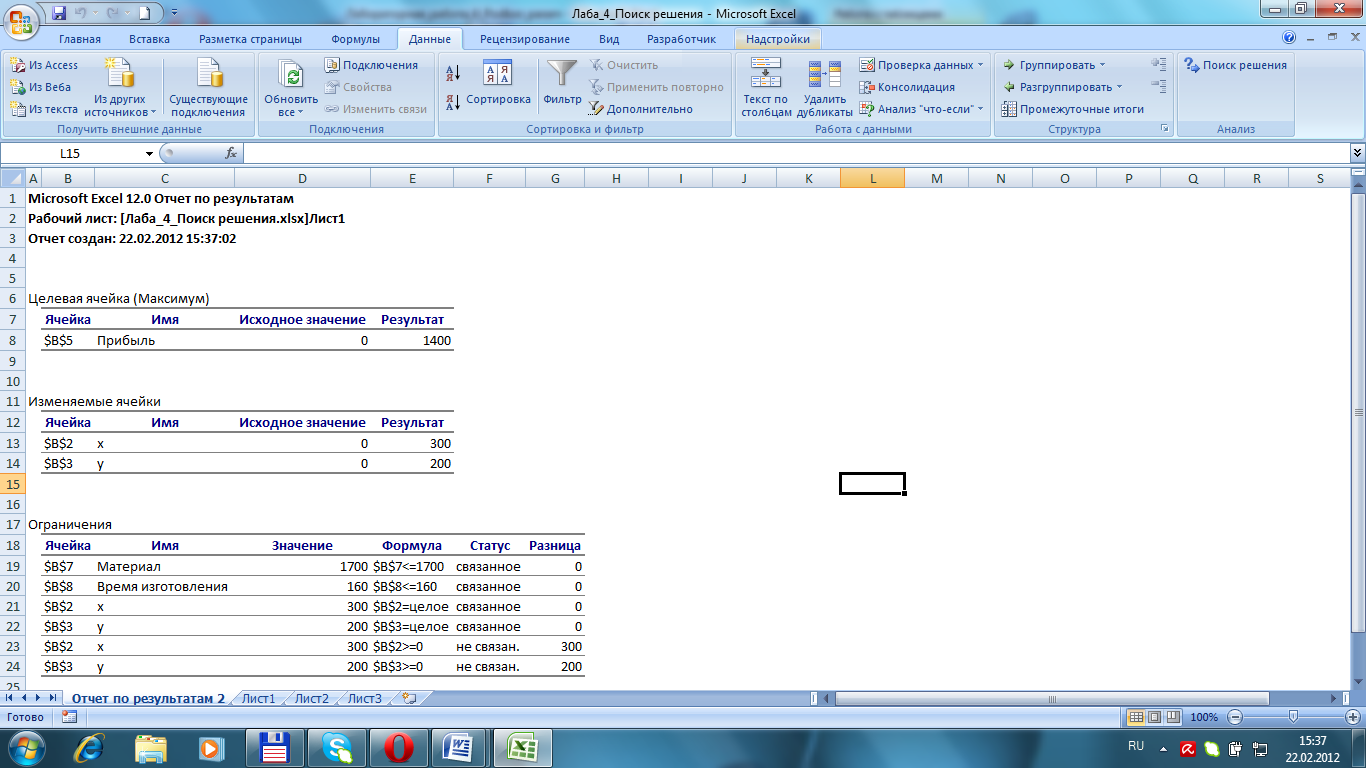Viewport: 1366px width, 768px height.
Task: Open Надстройки ribbon tab
Action: [x=778, y=39]
